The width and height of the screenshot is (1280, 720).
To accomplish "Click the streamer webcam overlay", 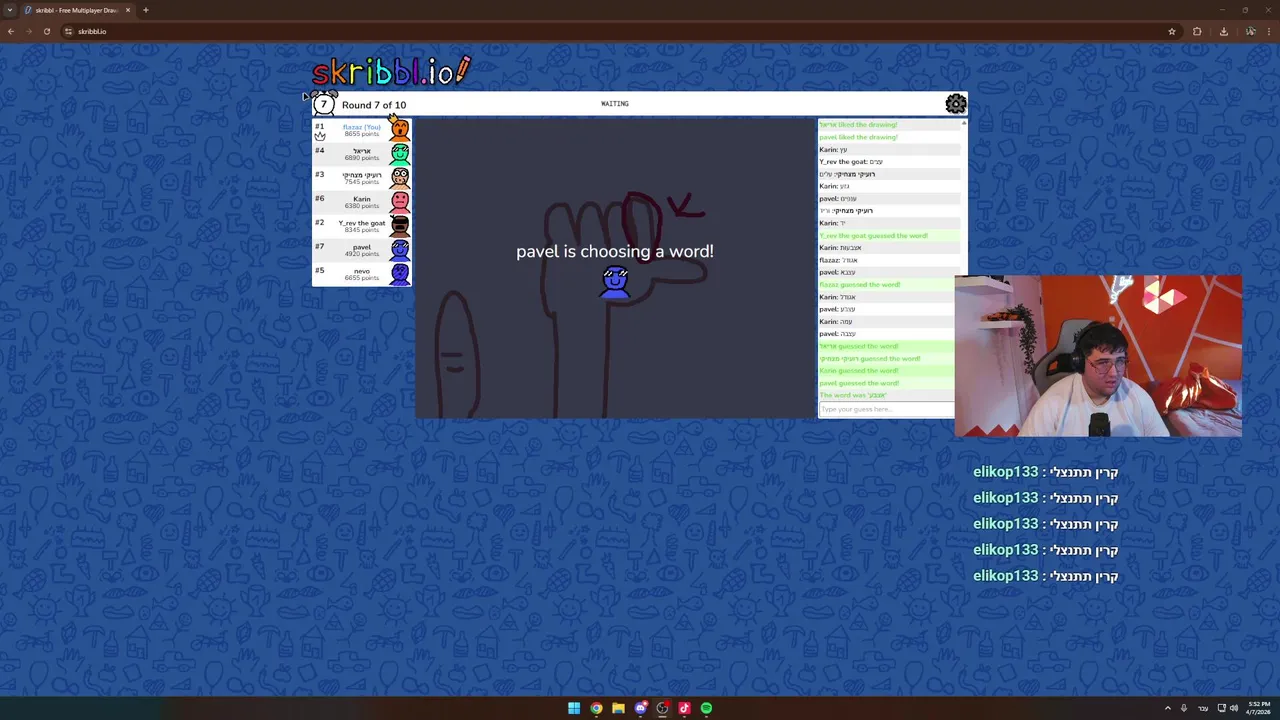I will click(1098, 356).
